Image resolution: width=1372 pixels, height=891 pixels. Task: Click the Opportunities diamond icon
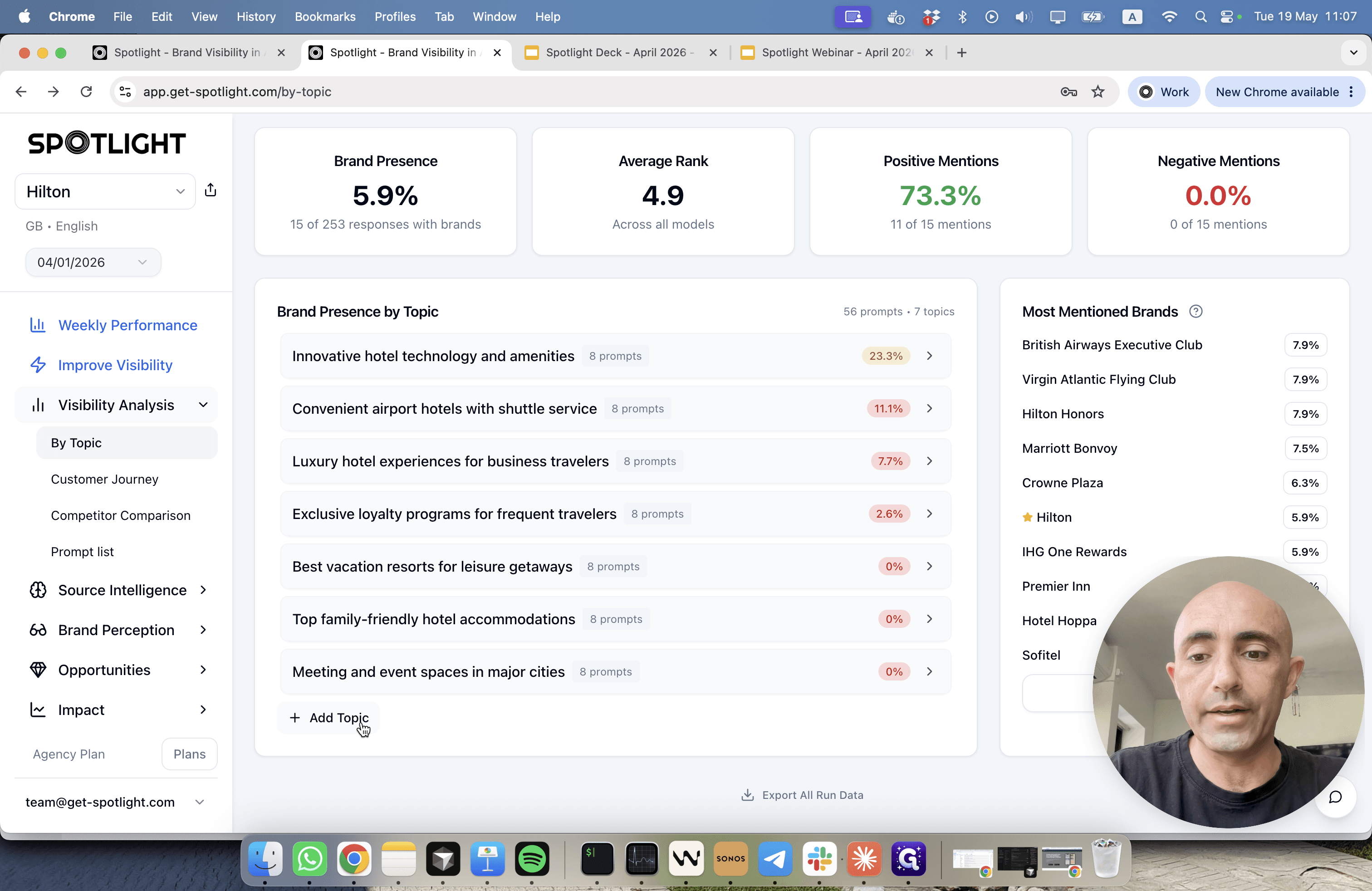[x=38, y=670]
